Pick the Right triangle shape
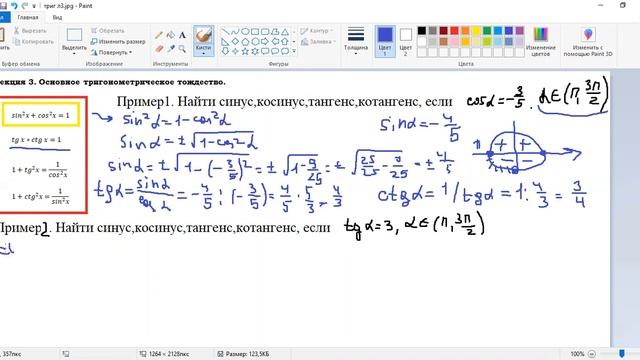This screenshot has width=640, height=360. (x=225, y=42)
